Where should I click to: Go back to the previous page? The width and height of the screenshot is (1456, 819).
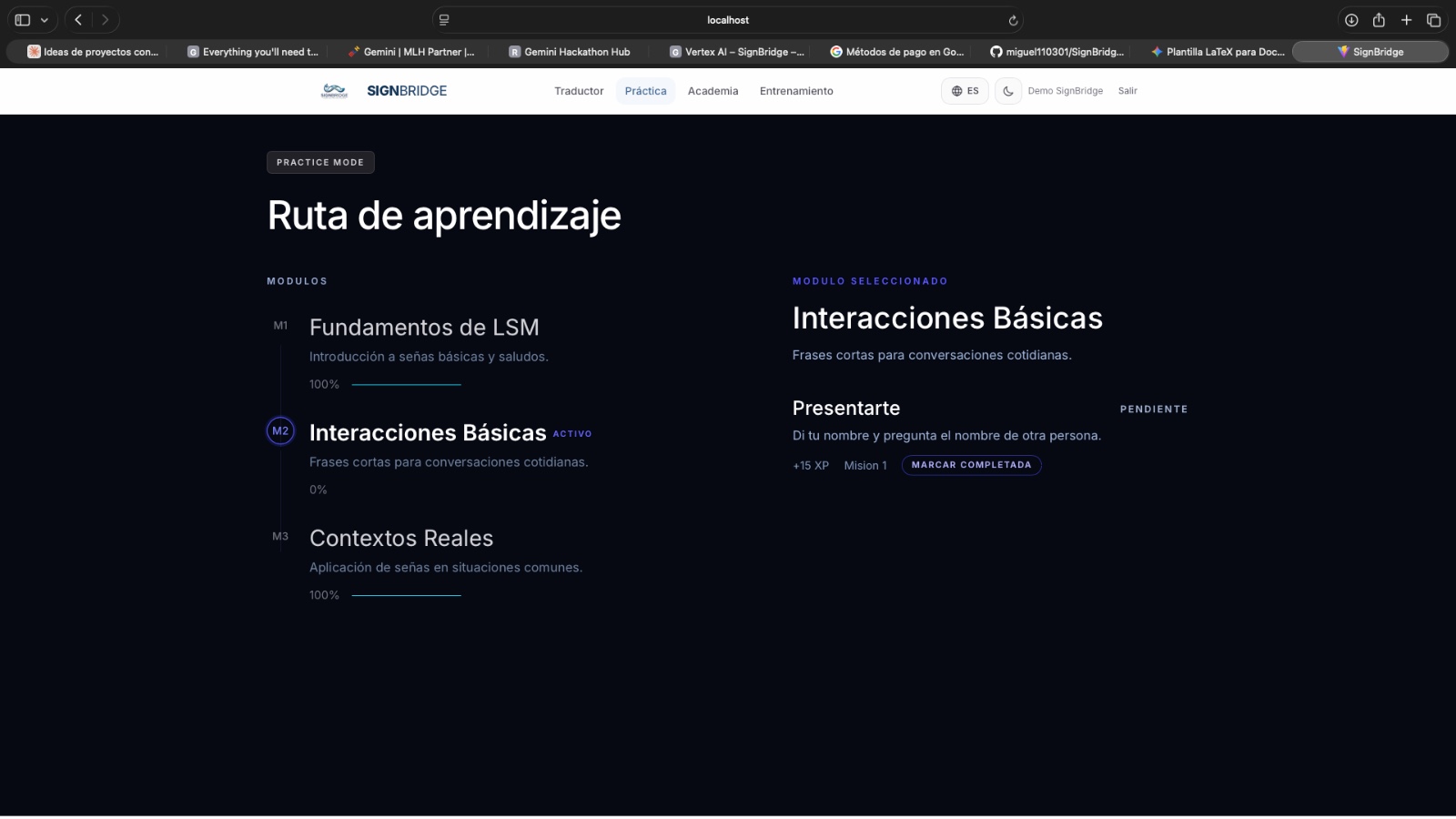(x=78, y=20)
